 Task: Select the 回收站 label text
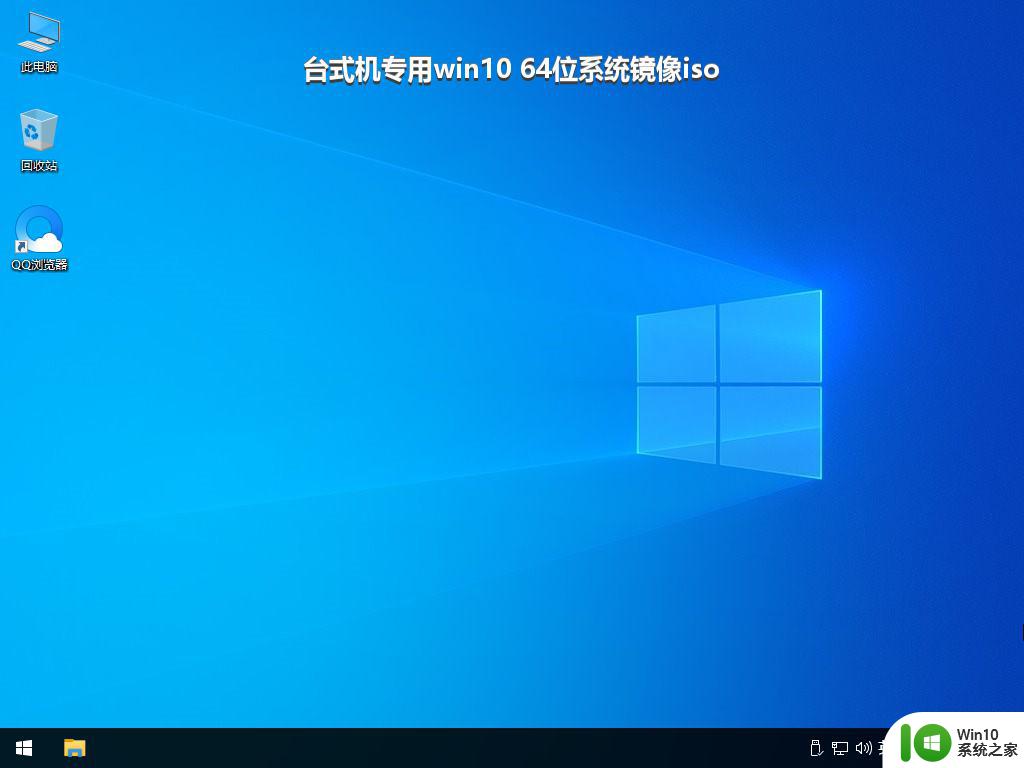click(39, 166)
